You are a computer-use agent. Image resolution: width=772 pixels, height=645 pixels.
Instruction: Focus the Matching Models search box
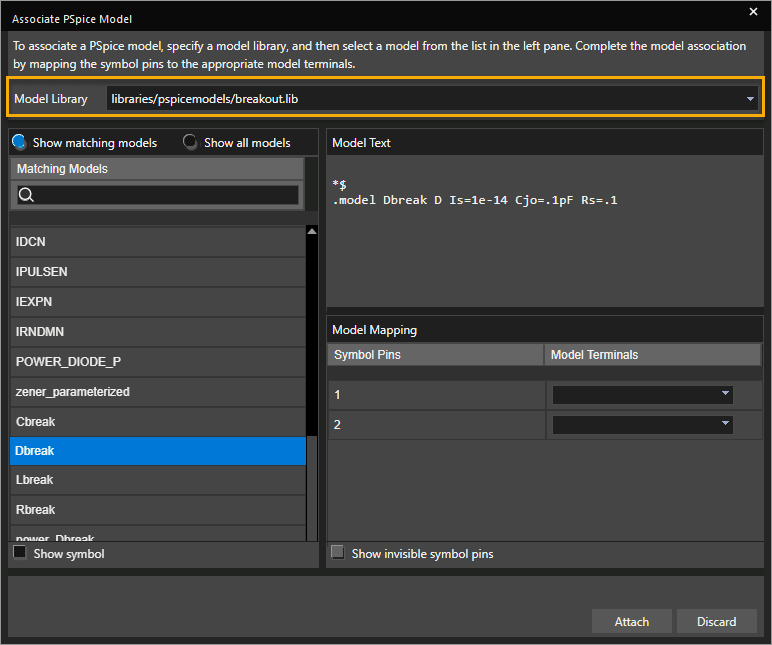pyautogui.click(x=158, y=195)
